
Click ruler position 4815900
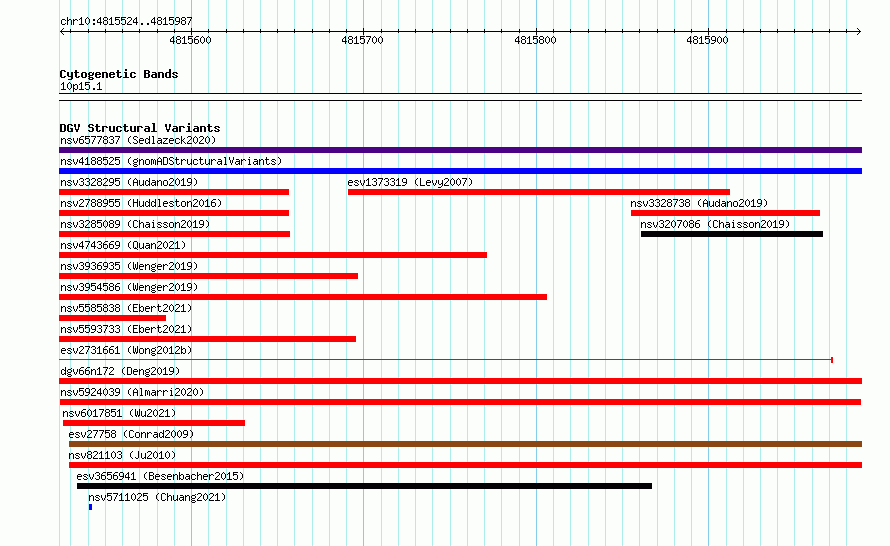coord(707,40)
